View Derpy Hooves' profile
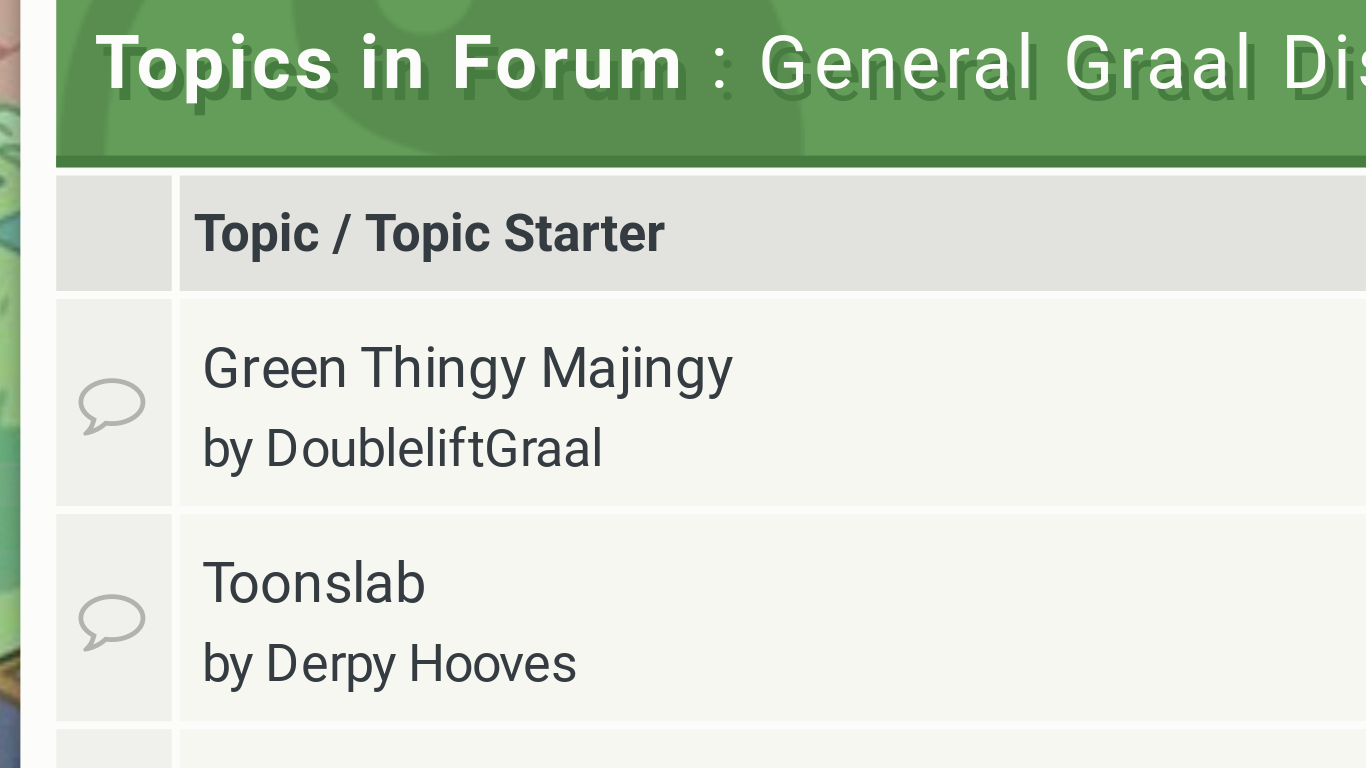The height and width of the screenshot is (768, 1366). pos(421,664)
